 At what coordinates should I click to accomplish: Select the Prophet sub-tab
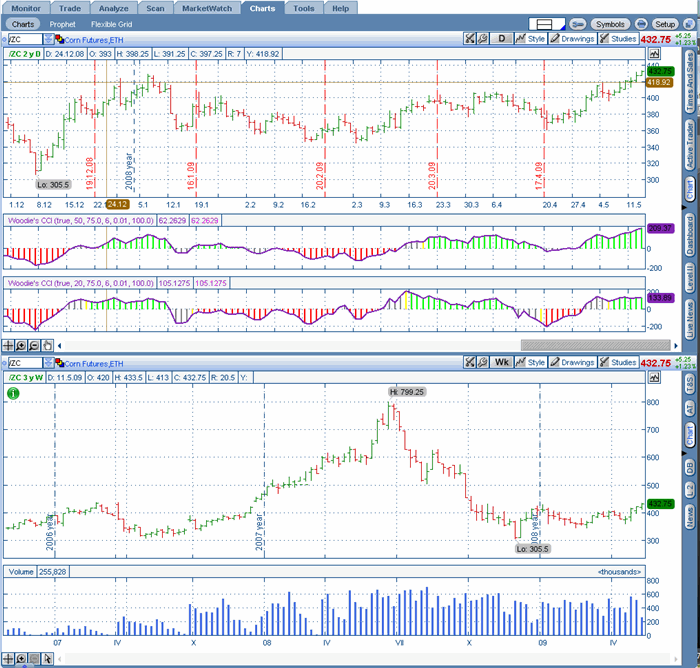[62, 23]
